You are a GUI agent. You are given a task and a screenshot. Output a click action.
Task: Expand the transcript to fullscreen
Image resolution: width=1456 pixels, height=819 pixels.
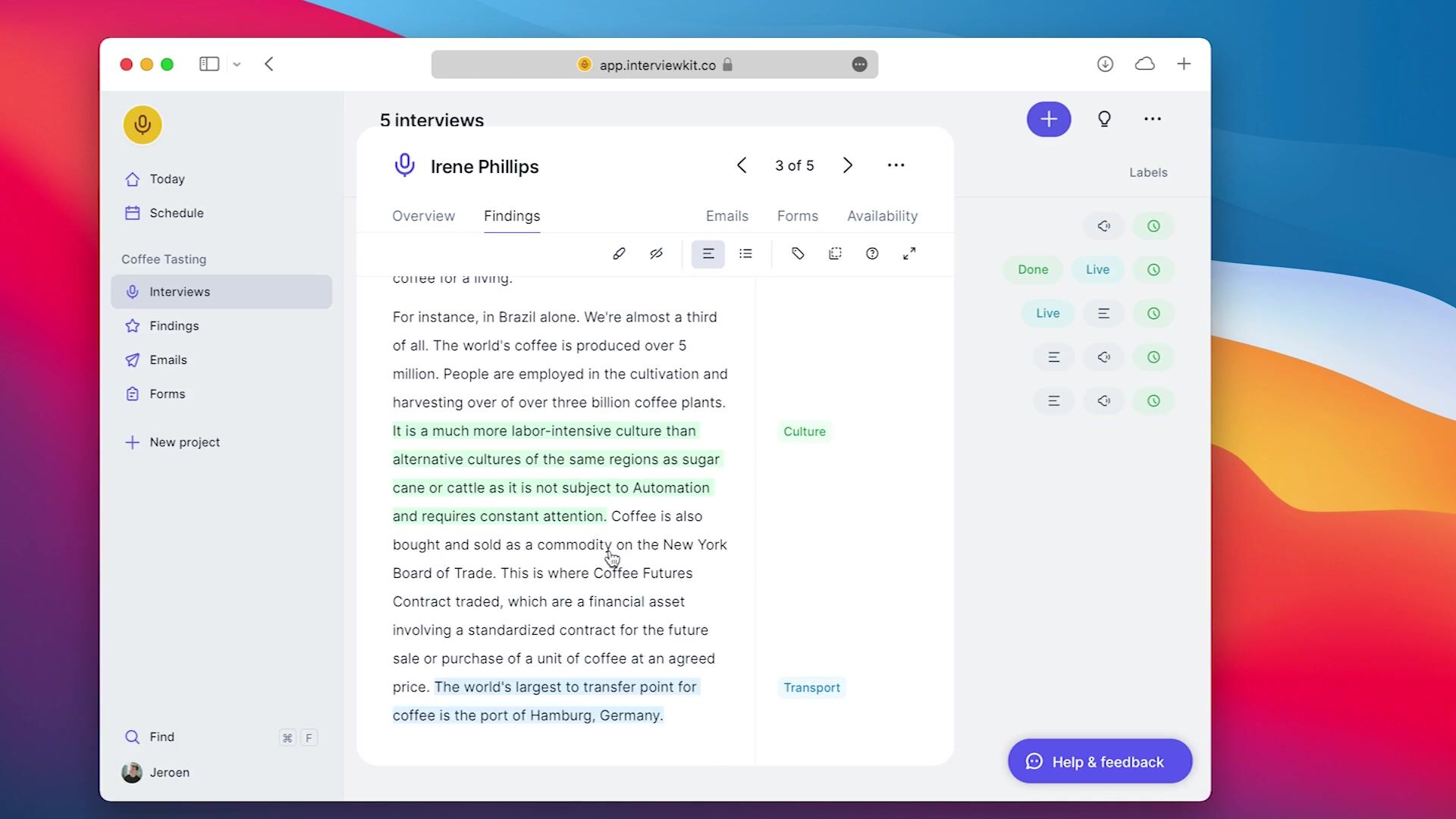click(909, 254)
